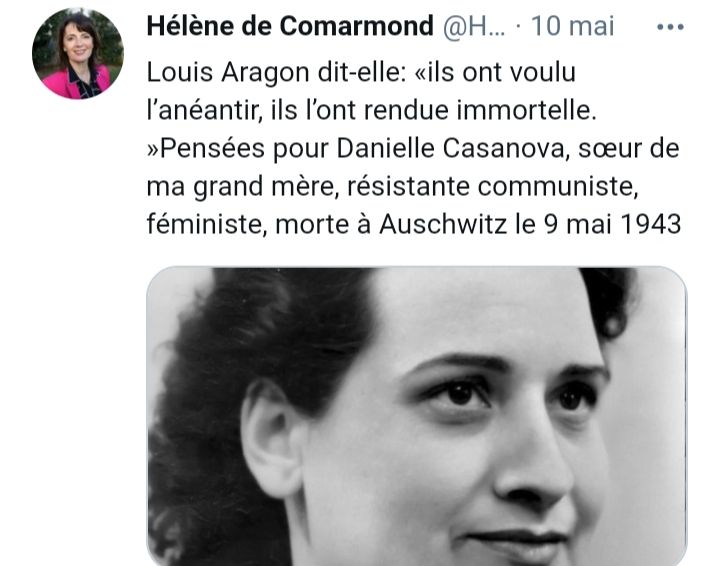Viewport: 720px width, 566px height.
Task: Click the word féministe in the tweet
Action: (207, 224)
